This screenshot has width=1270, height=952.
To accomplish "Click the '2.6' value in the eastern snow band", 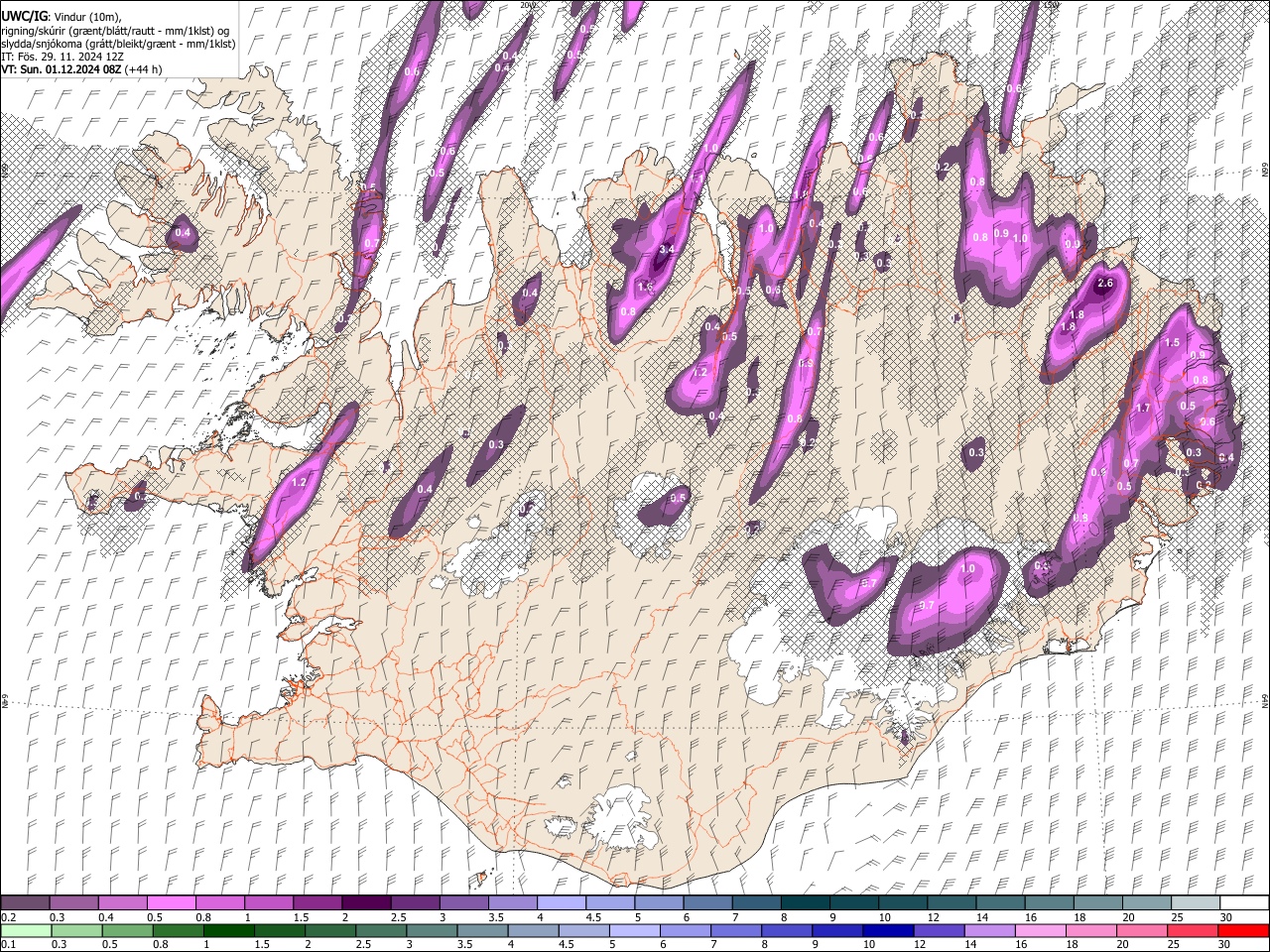I will click(1107, 284).
